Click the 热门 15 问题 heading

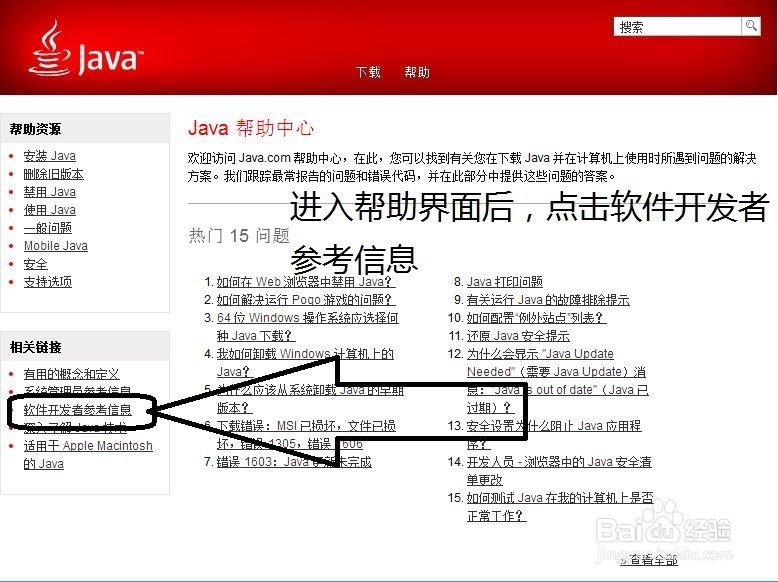[x=239, y=236]
